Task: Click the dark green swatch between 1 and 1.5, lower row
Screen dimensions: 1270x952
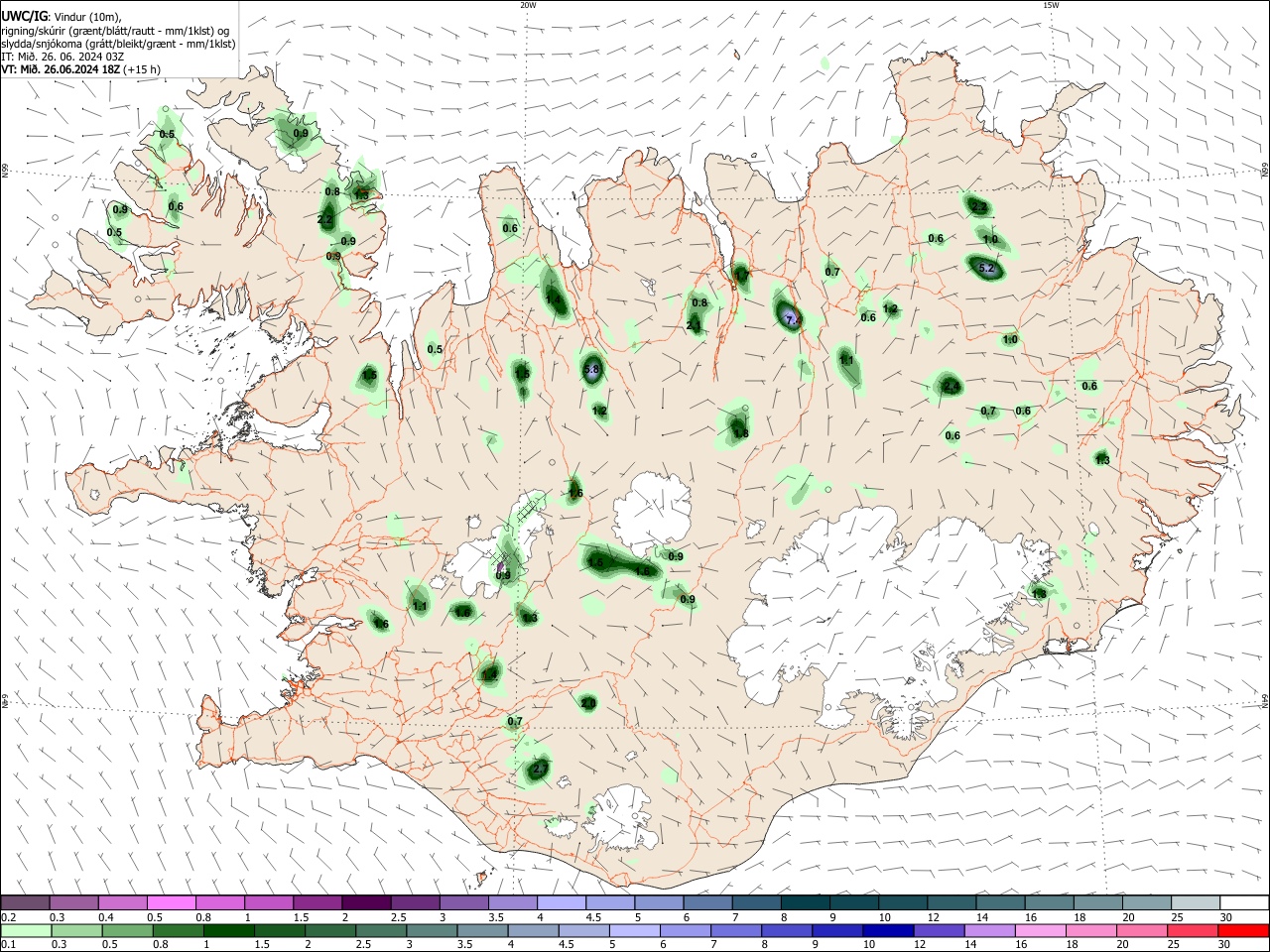Action: coord(227,930)
